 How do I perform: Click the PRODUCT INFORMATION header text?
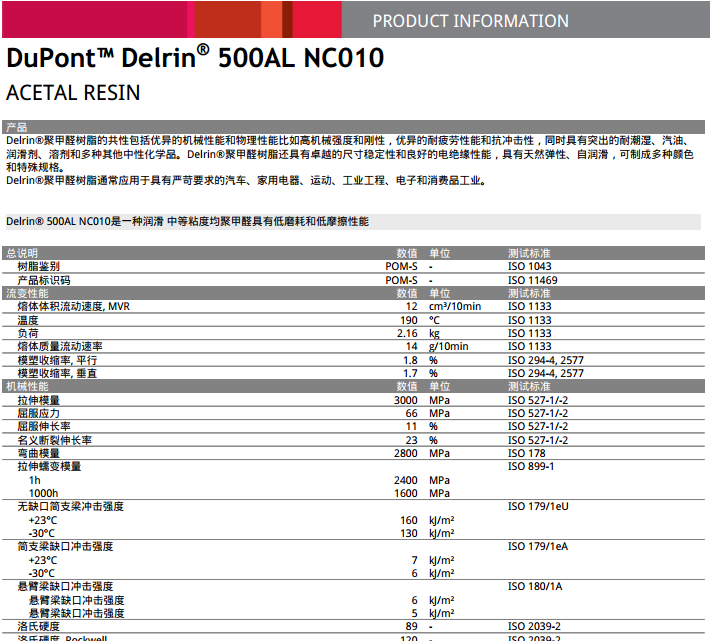(470, 21)
